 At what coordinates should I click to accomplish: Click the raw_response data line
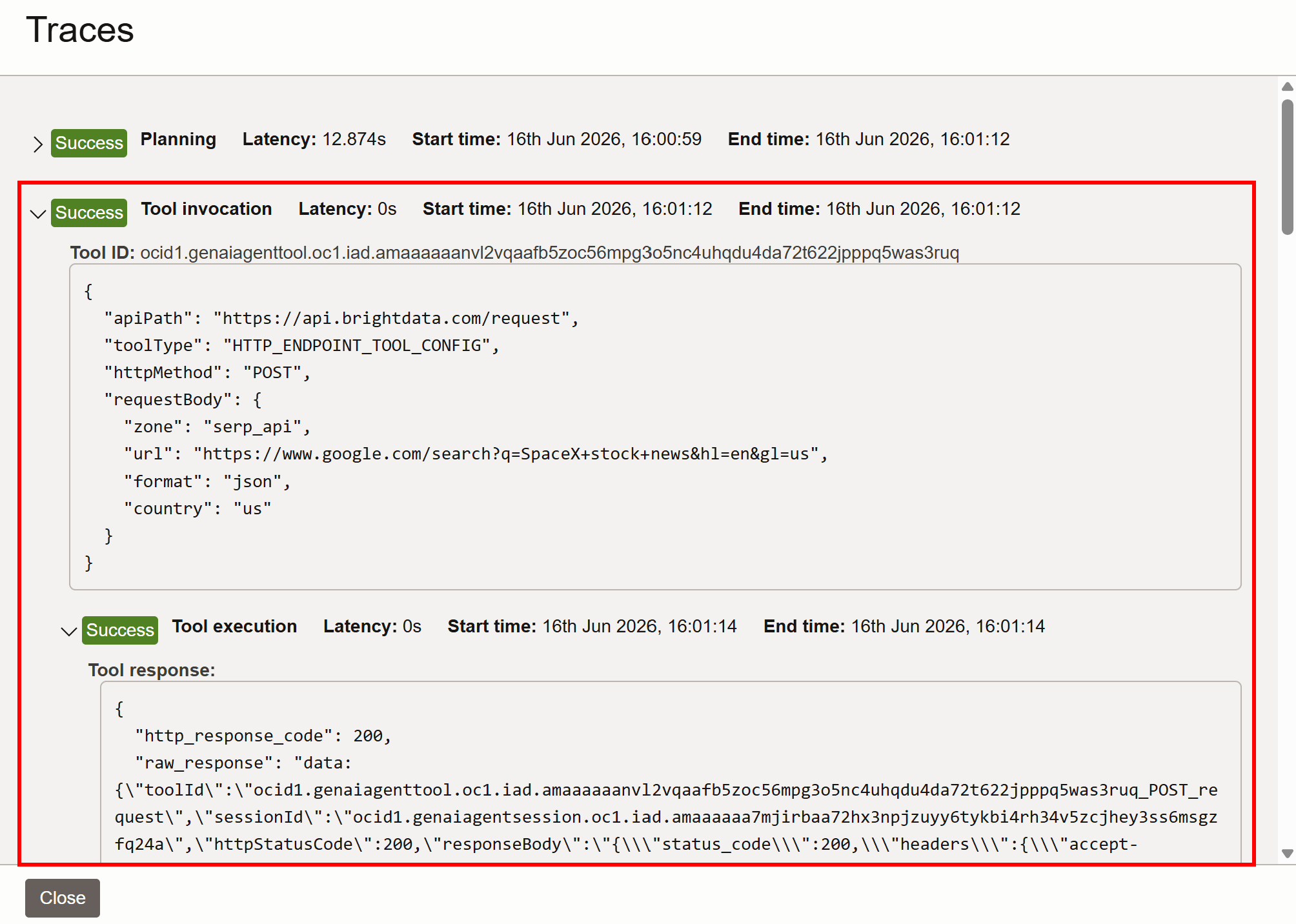click(x=244, y=763)
